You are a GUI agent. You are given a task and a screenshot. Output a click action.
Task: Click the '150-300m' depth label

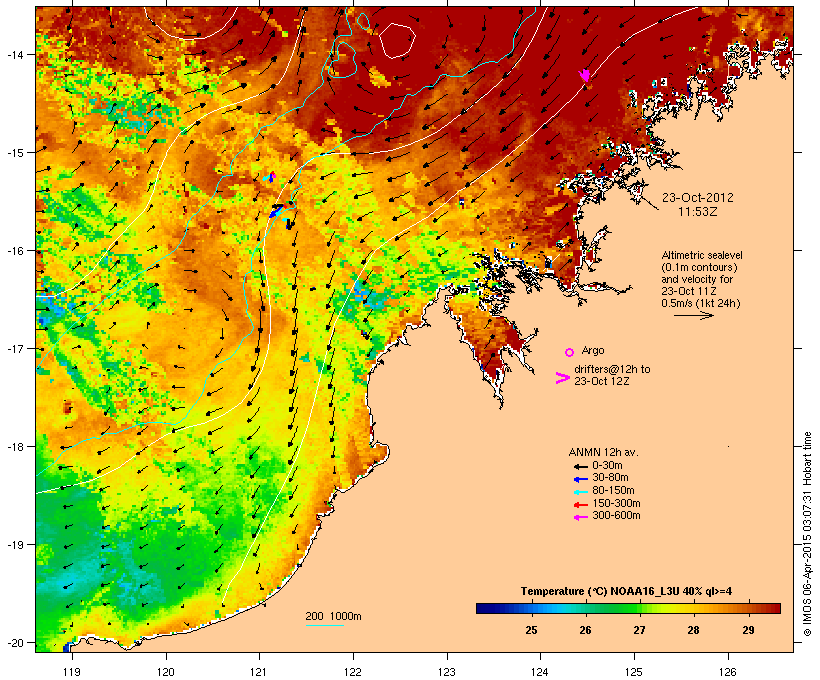tap(616, 503)
